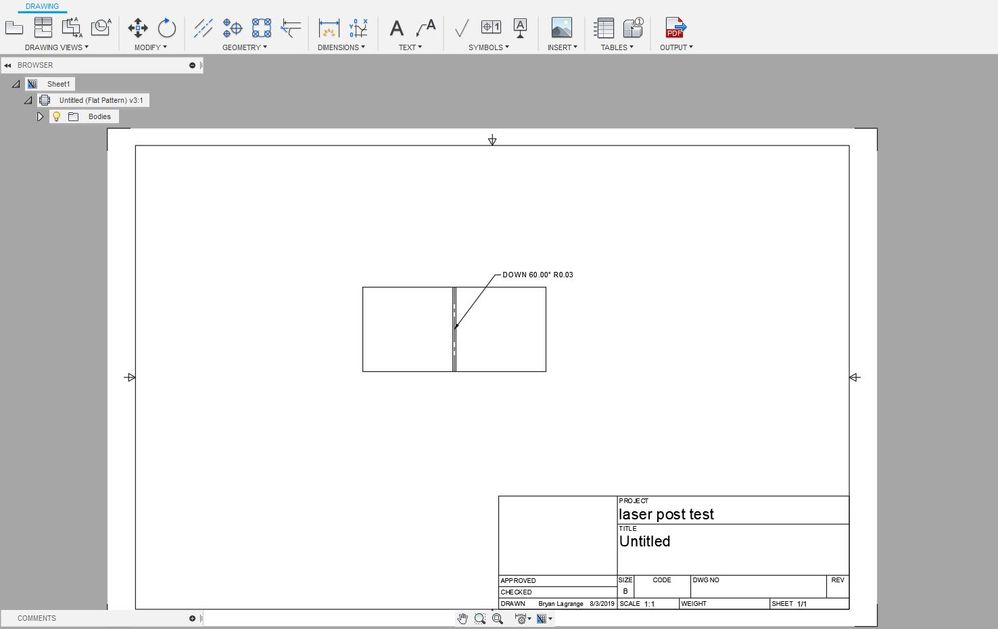The width and height of the screenshot is (998, 629).
Task: Collapse the Untitled (Flat Pattern) node
Action: 28,100
